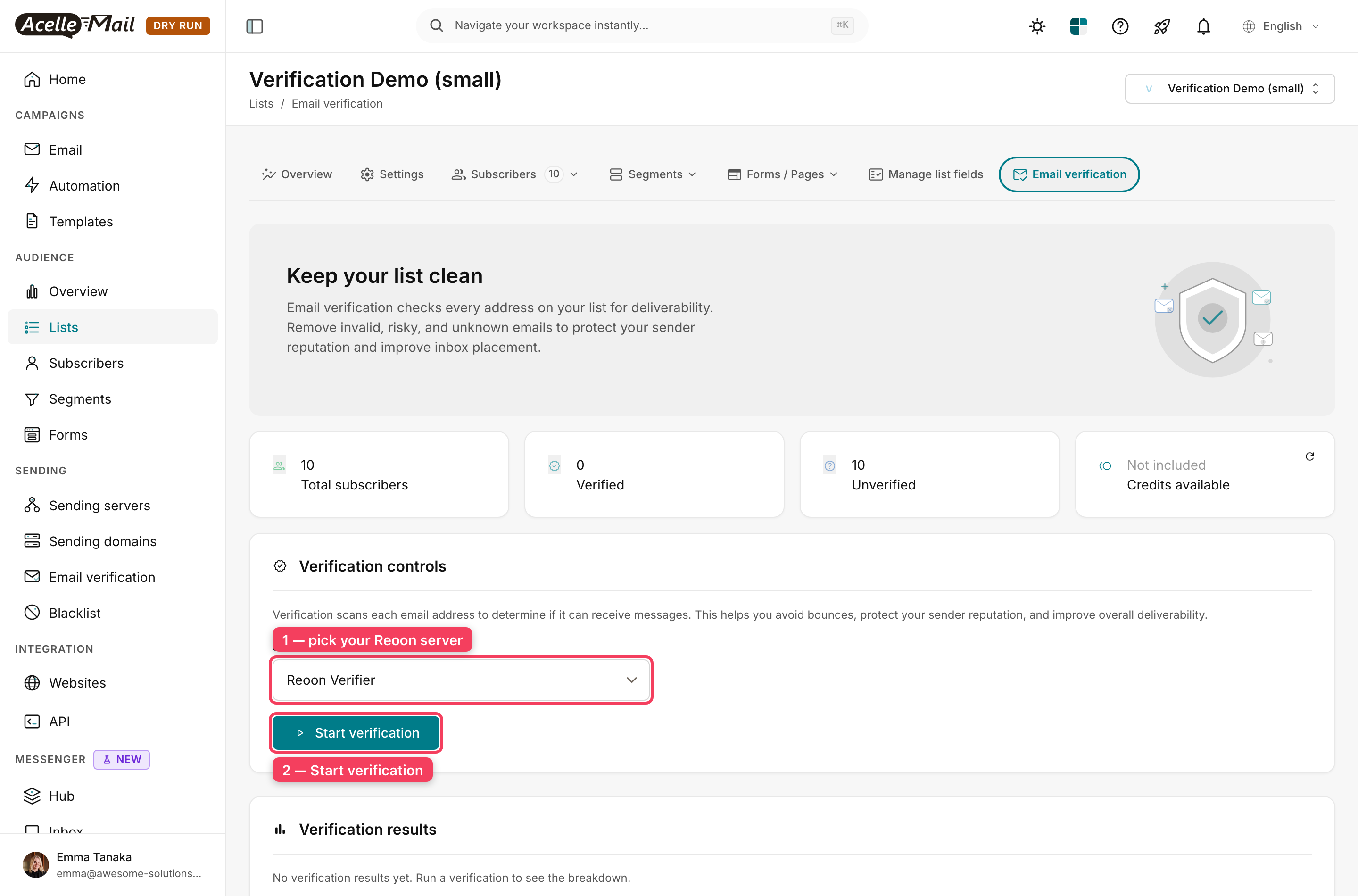The image size is (1358, 896).
Task: Open Email verification in sidebar
Action: point(113,577)
